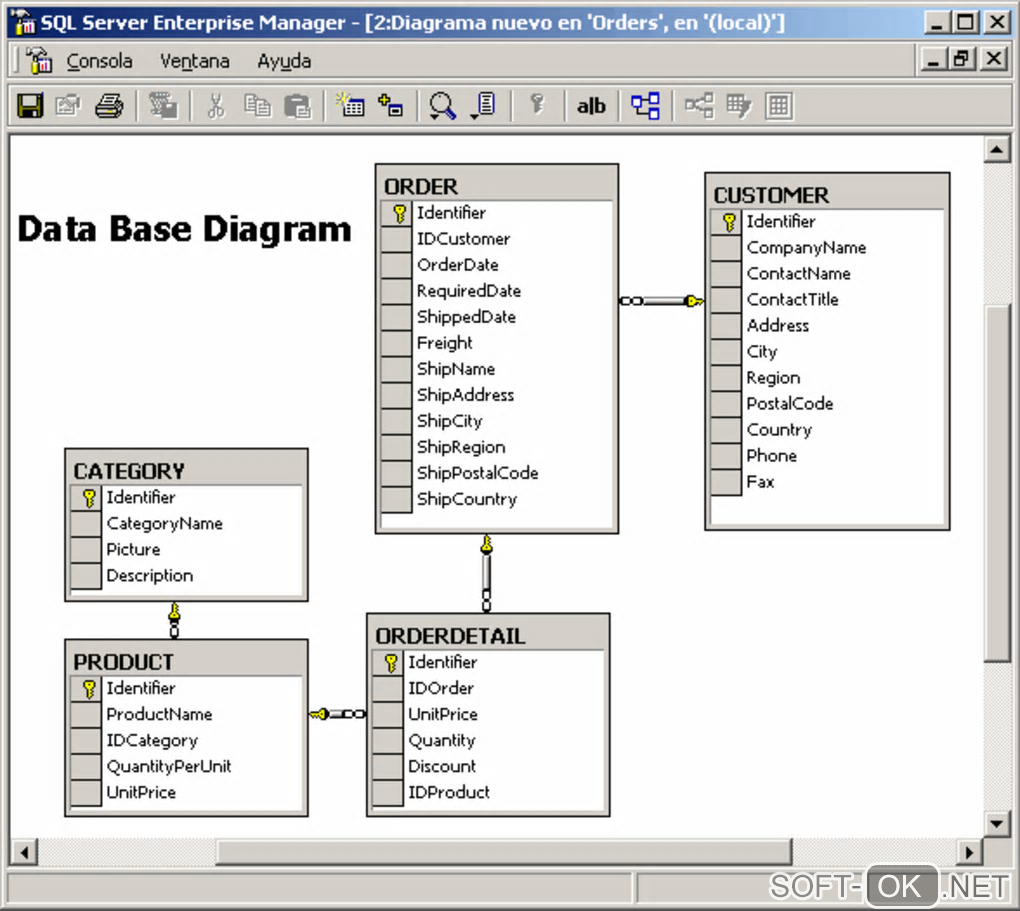Viewport: 1020px width, 911px height.
Task: Select the Discount column in ORDERDETAIL
Action: (x=442, y=767)
